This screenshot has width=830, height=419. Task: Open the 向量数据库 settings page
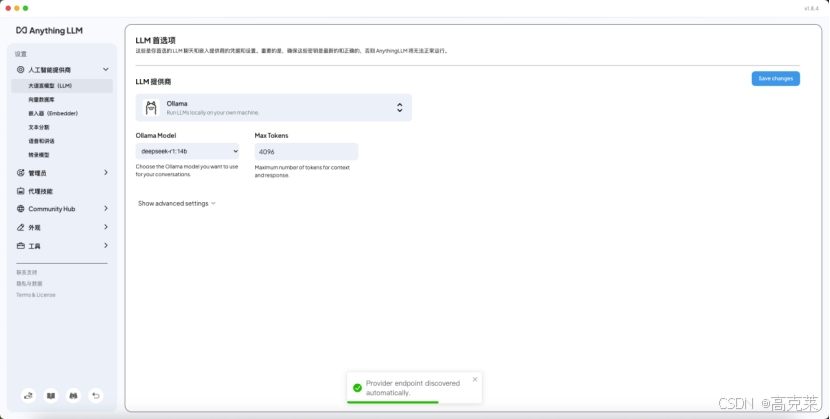41,99
